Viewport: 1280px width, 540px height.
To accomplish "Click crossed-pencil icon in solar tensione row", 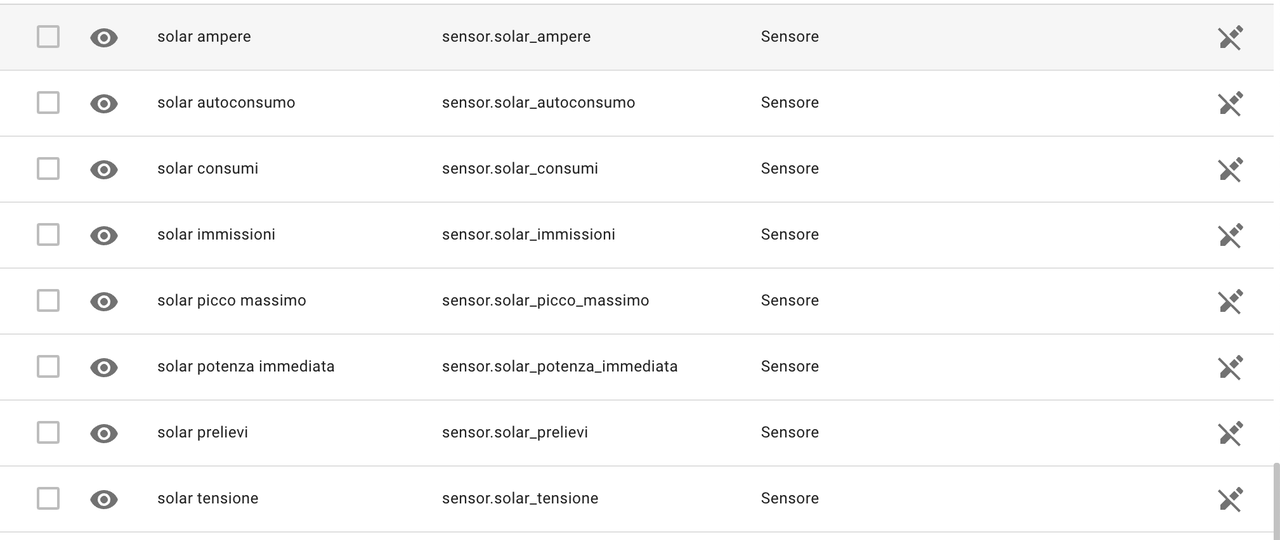I will point(1230,500).
